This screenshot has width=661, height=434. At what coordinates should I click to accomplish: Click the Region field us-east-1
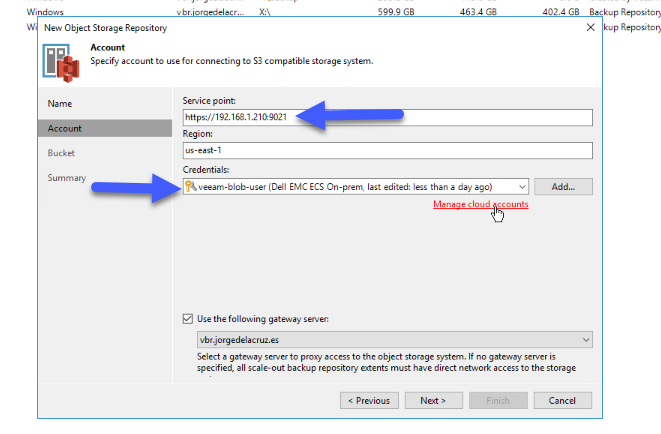(x=387, y=150)
